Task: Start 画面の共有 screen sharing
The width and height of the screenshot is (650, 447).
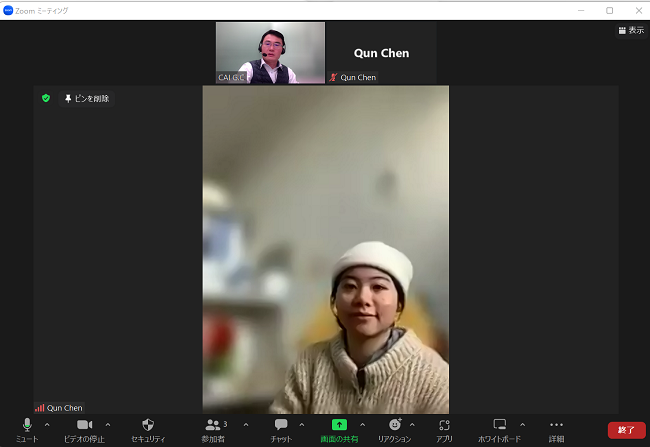Action: point(339,430)
